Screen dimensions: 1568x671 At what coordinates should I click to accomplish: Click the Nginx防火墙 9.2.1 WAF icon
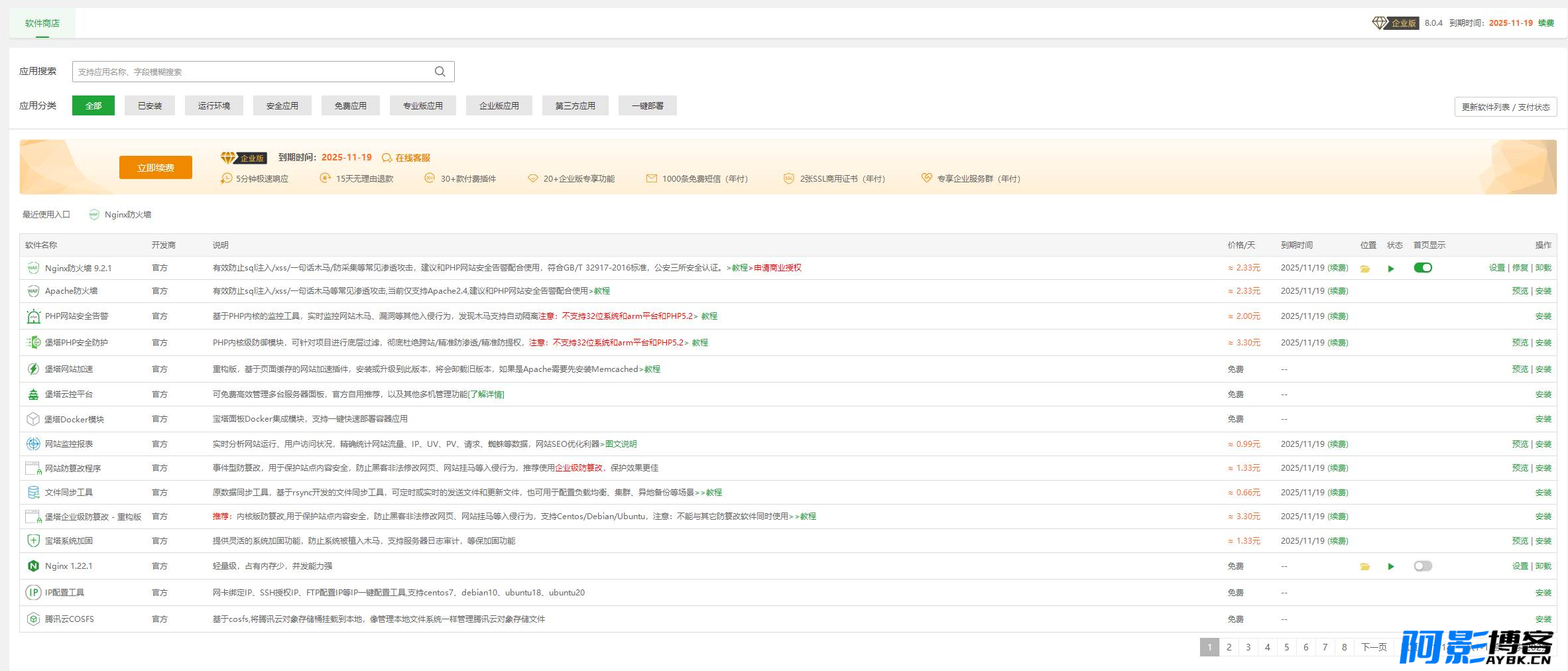pyautogui.click(x=33, y=268)
